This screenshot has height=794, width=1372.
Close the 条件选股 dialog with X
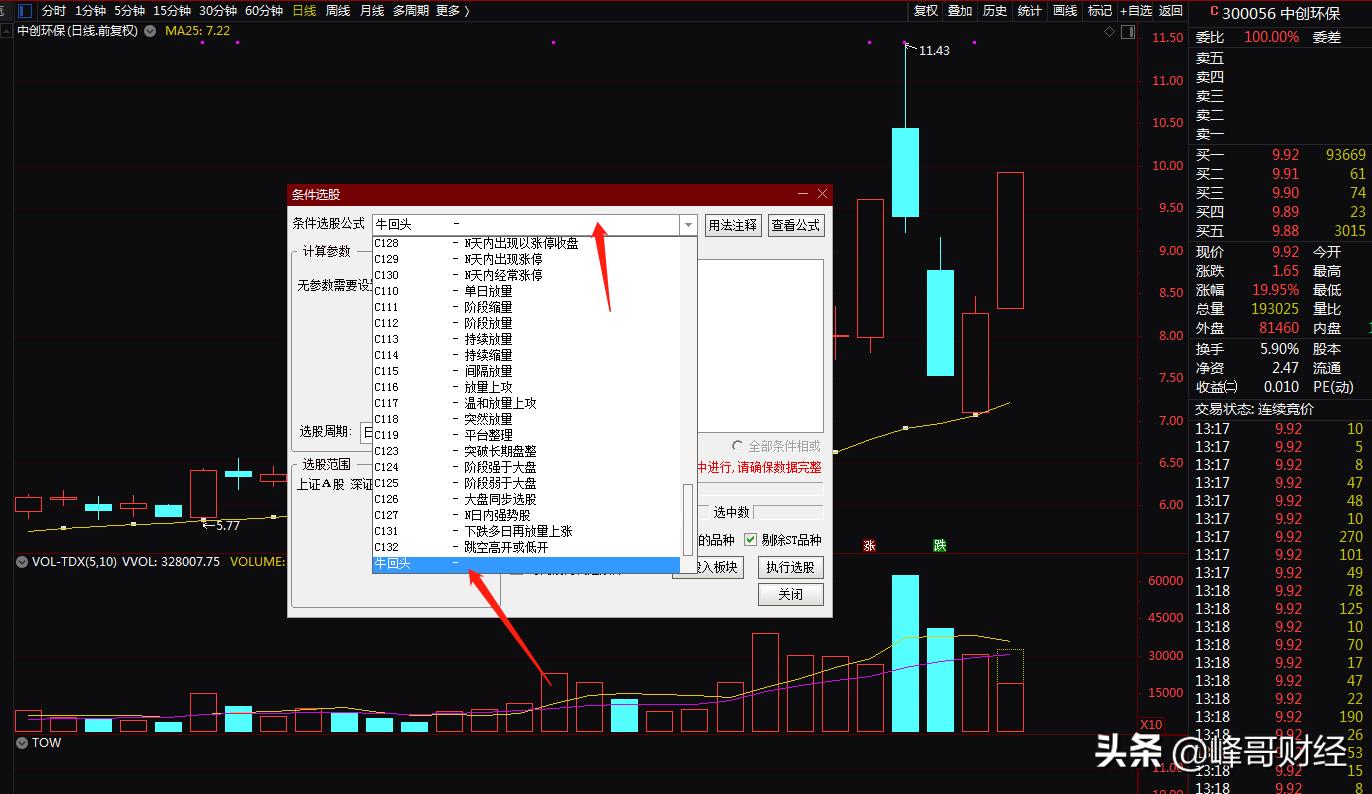tap(822, 194)
